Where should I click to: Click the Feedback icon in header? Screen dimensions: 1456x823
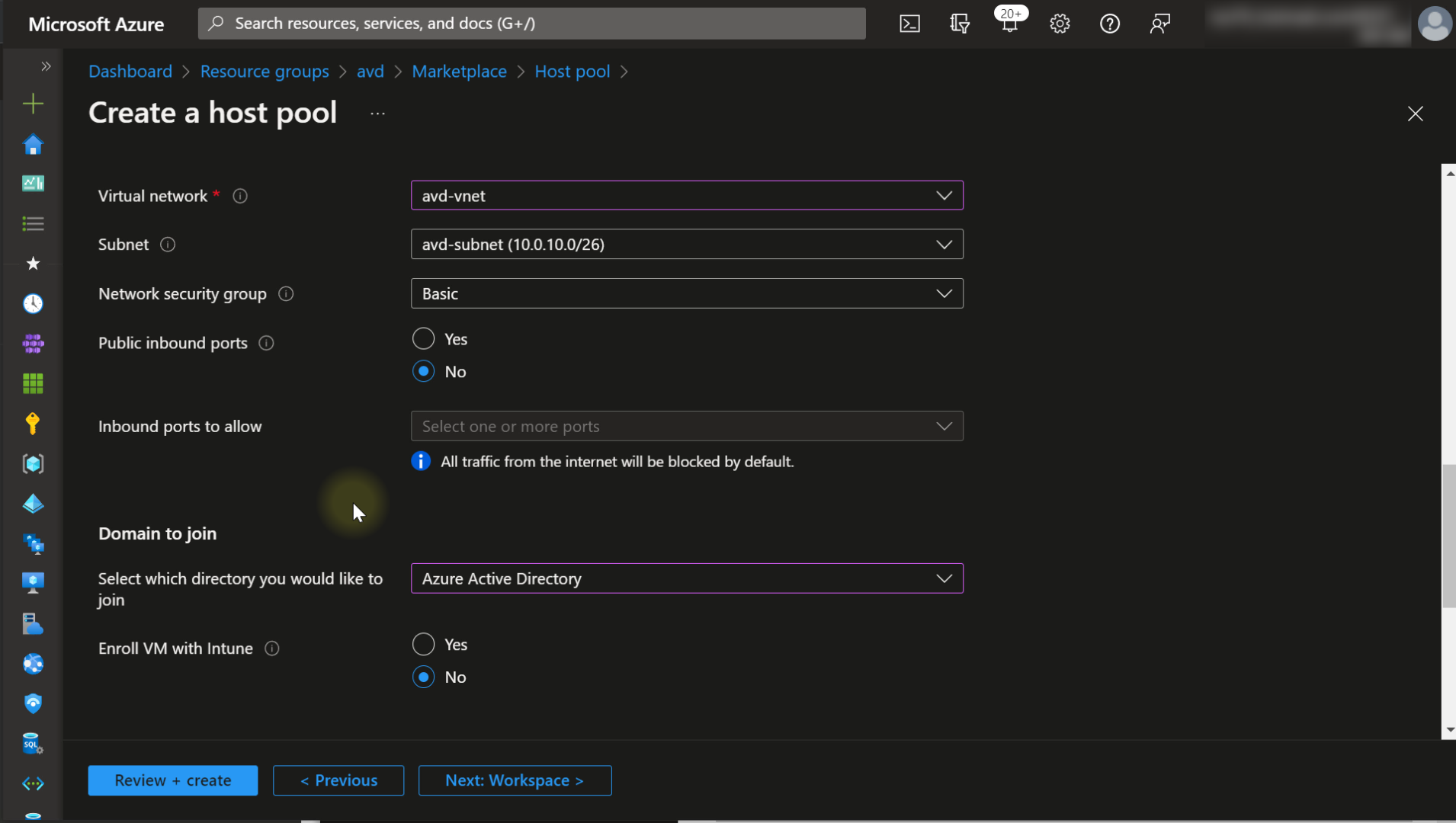1159,24
